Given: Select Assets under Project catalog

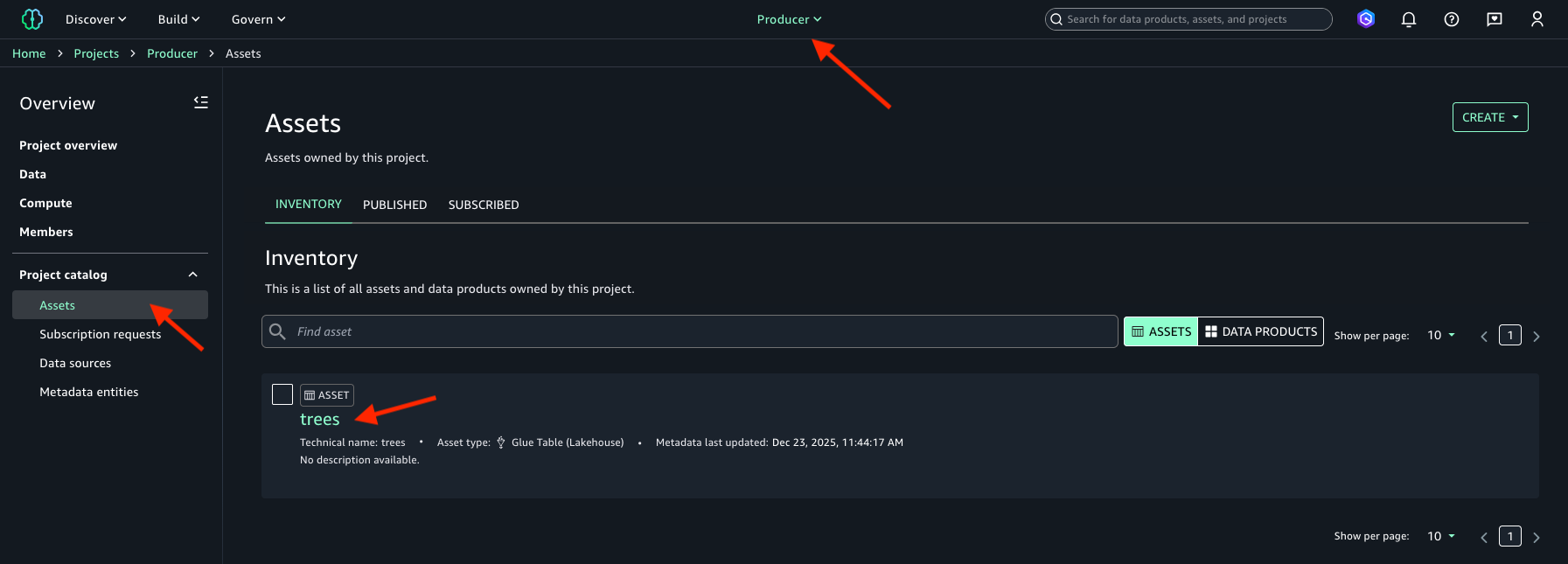Looking at the screenshot, I should click(110, 305).
